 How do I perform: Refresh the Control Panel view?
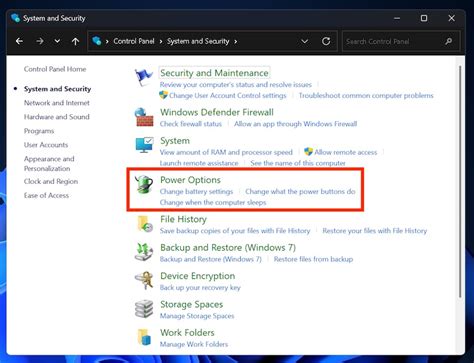(x=326, y=41)
